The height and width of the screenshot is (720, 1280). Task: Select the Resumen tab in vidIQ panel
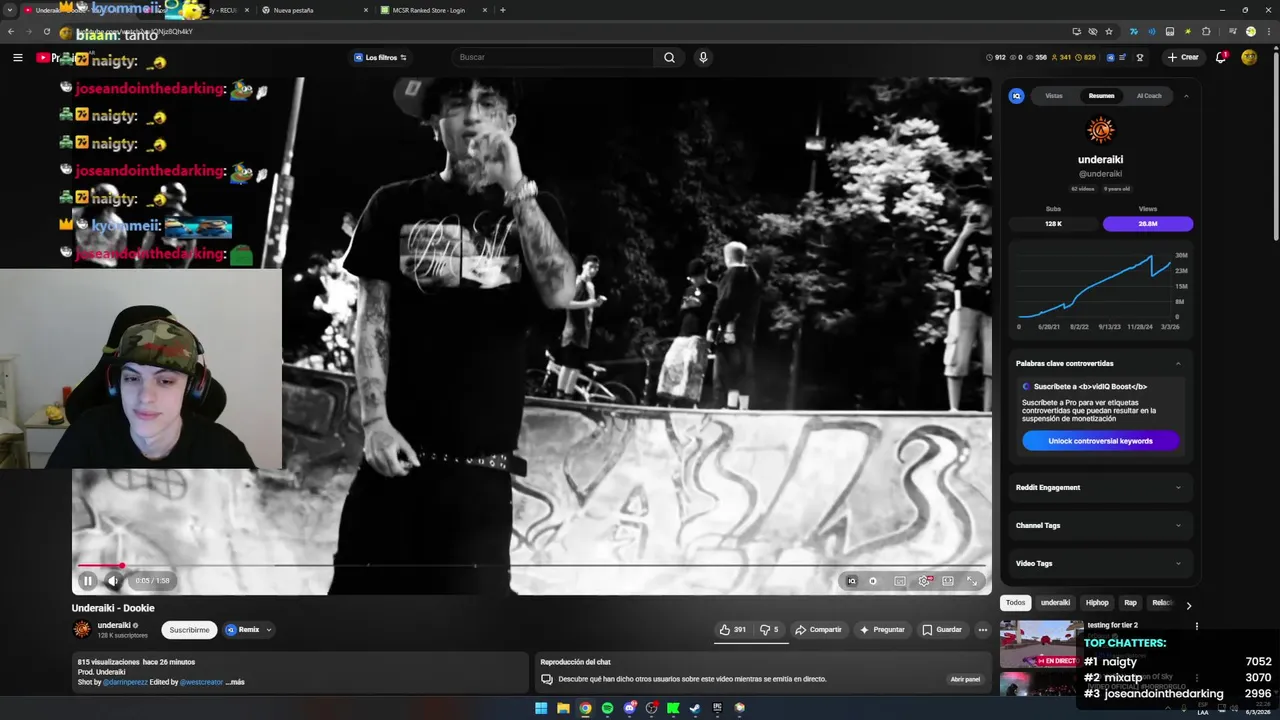pyautogui.click(x=1101, y=96)
